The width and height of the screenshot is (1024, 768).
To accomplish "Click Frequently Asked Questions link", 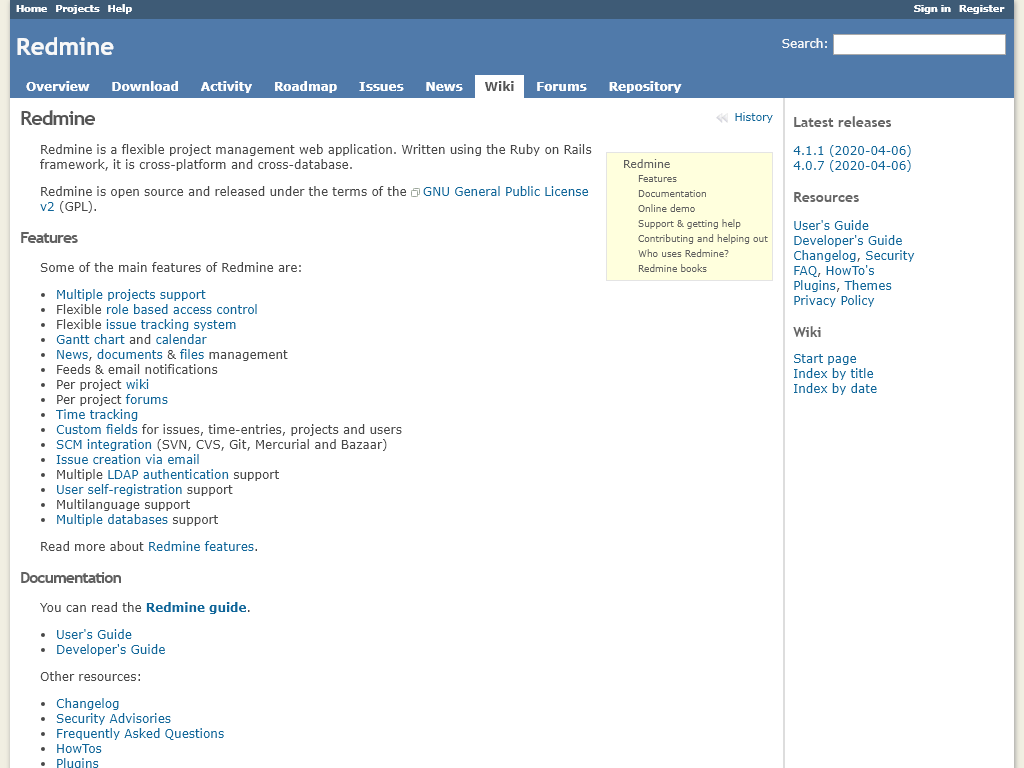I will tap(140, 733).
